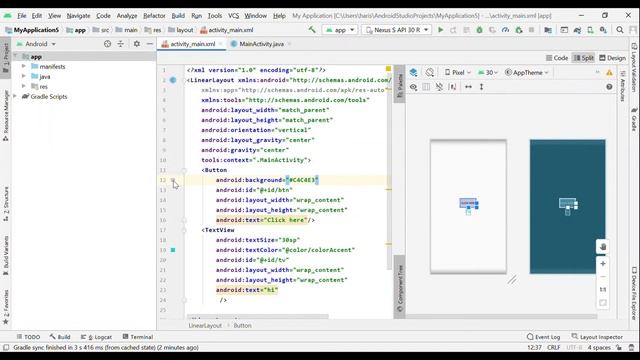Viewport: 640px width, 360px height.
Task: Open the help question mark icon
Action: point(609,87)
